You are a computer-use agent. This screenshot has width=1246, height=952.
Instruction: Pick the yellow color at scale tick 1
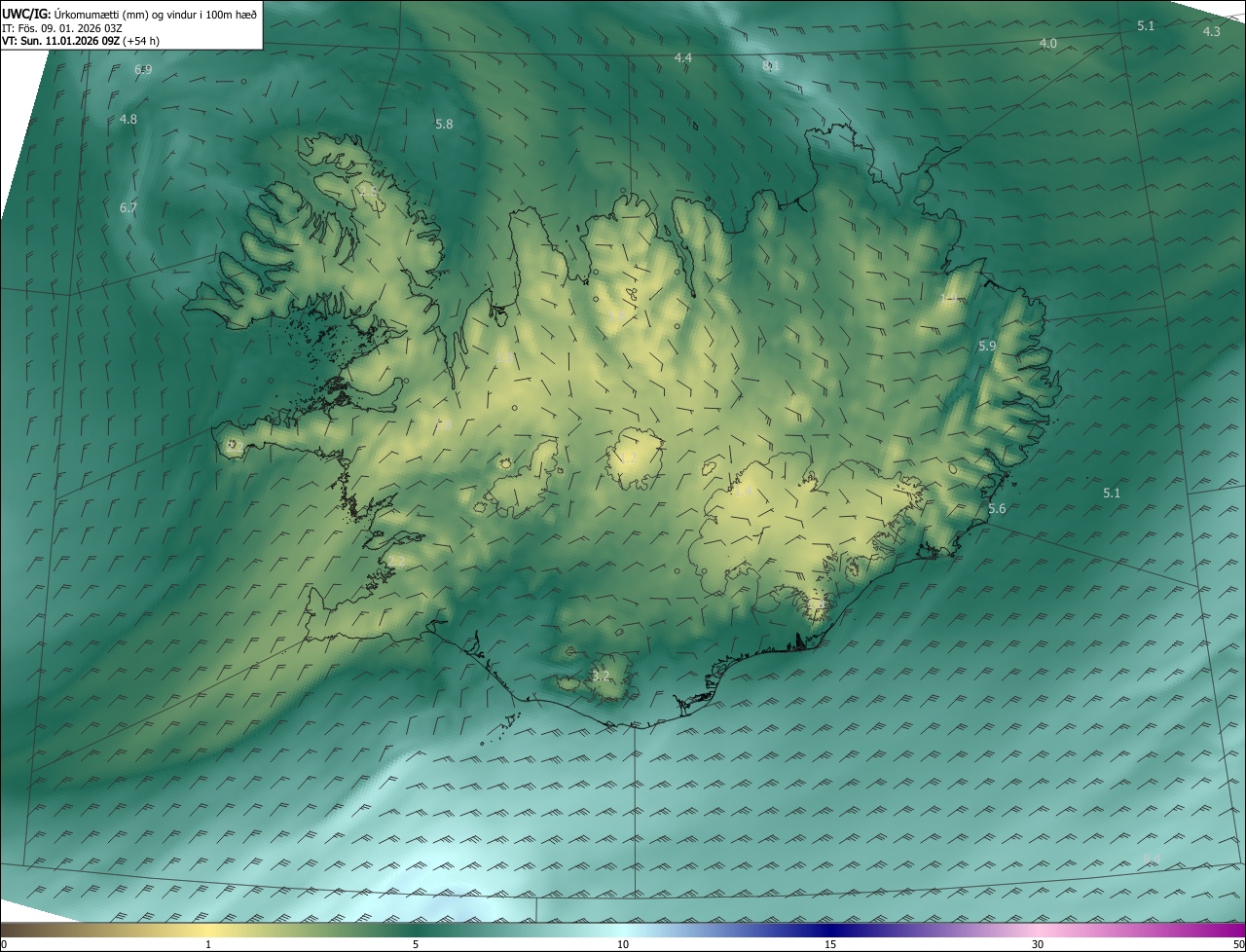[208, 930]
